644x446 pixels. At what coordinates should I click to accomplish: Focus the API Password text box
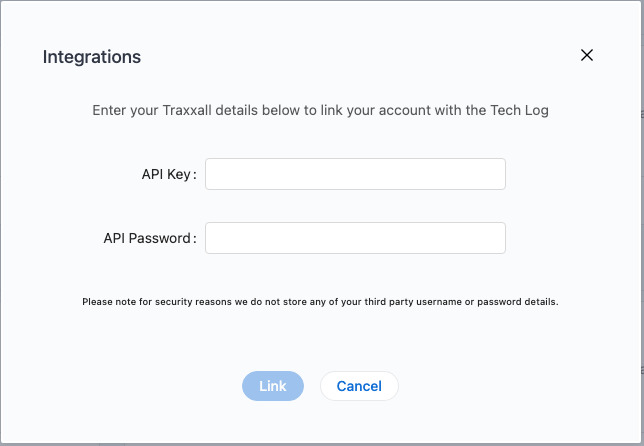[355, 238]
